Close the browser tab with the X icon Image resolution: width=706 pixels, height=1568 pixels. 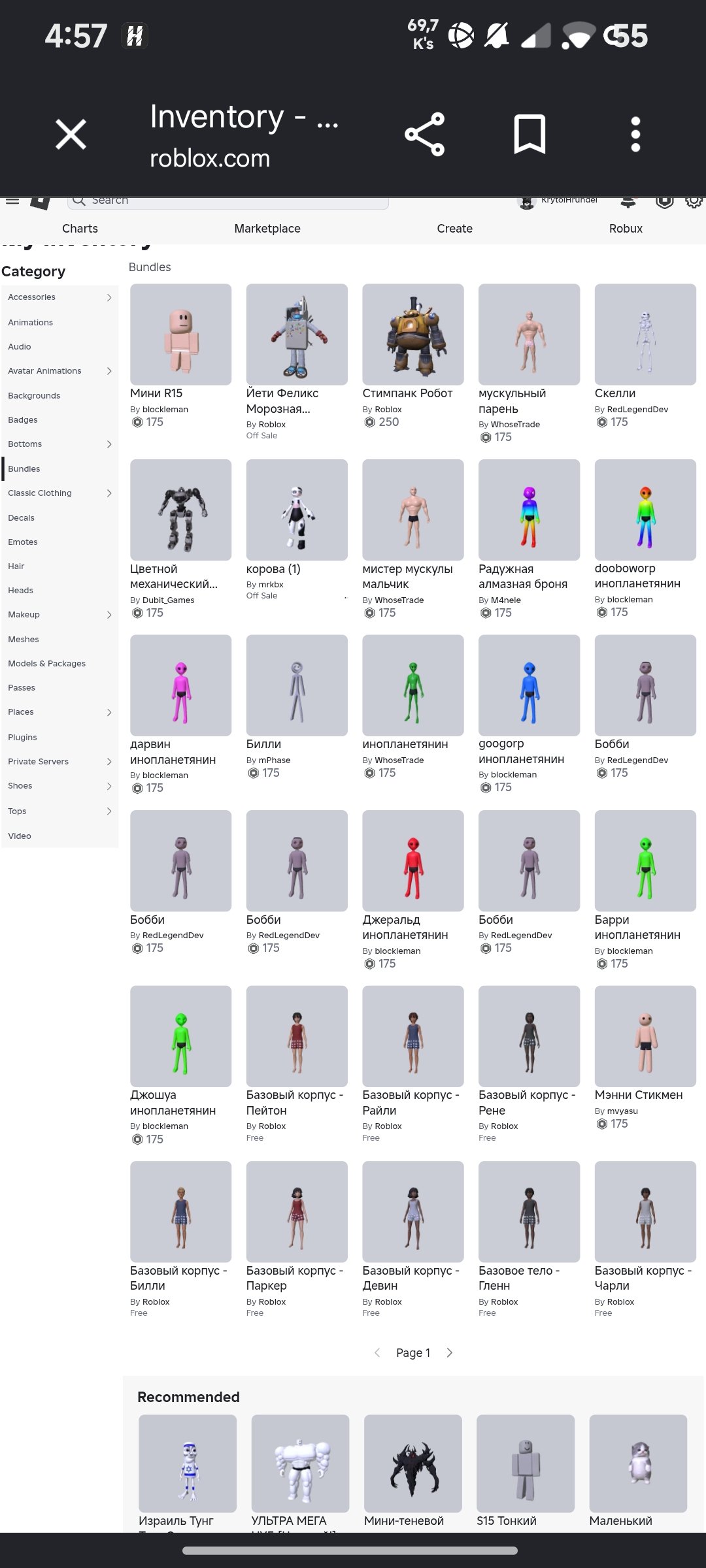click(71, 135)
